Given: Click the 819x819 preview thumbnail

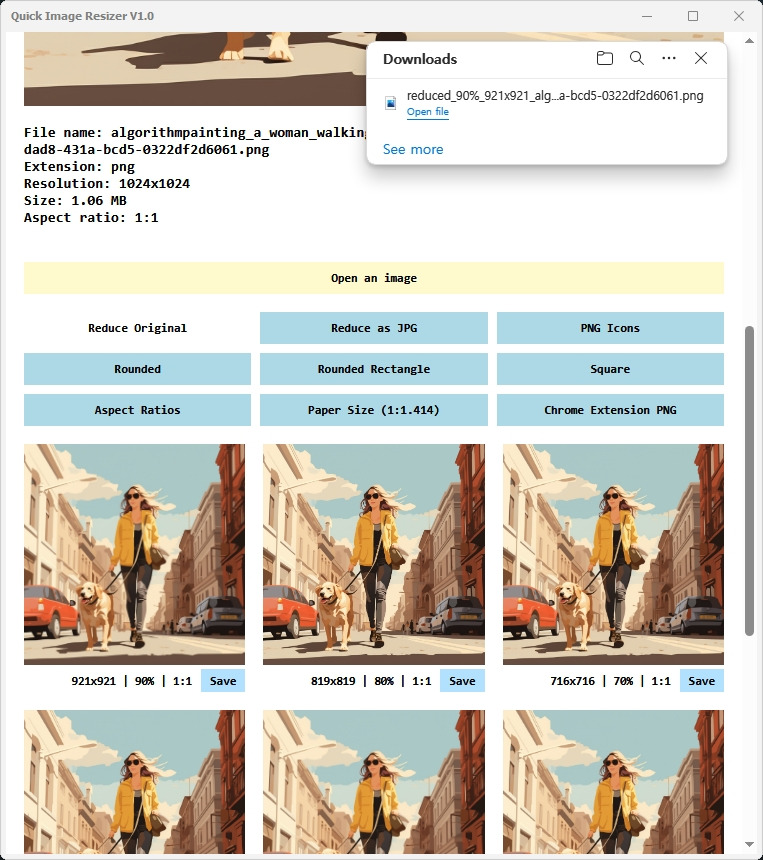Looking at the screenshot, I should 374,555.
